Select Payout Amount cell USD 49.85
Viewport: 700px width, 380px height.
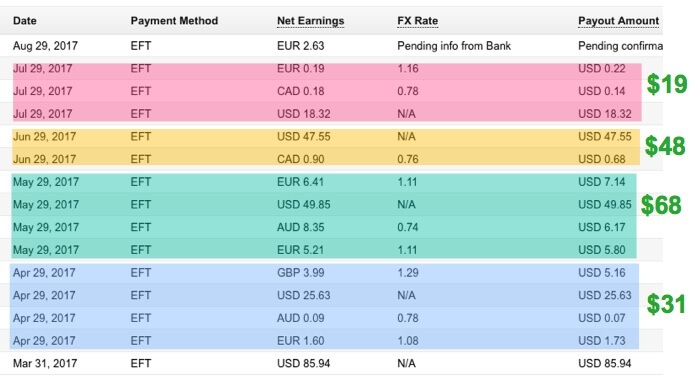tap(605, 205)
